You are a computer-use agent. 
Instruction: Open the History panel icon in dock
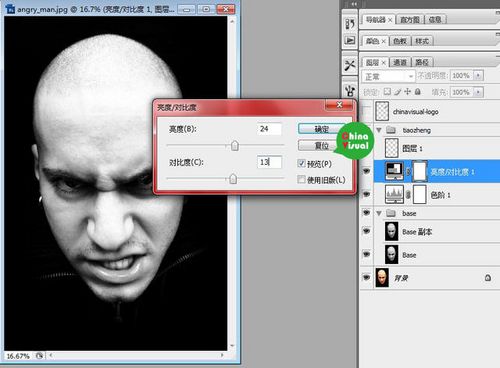tap(350, 24)
